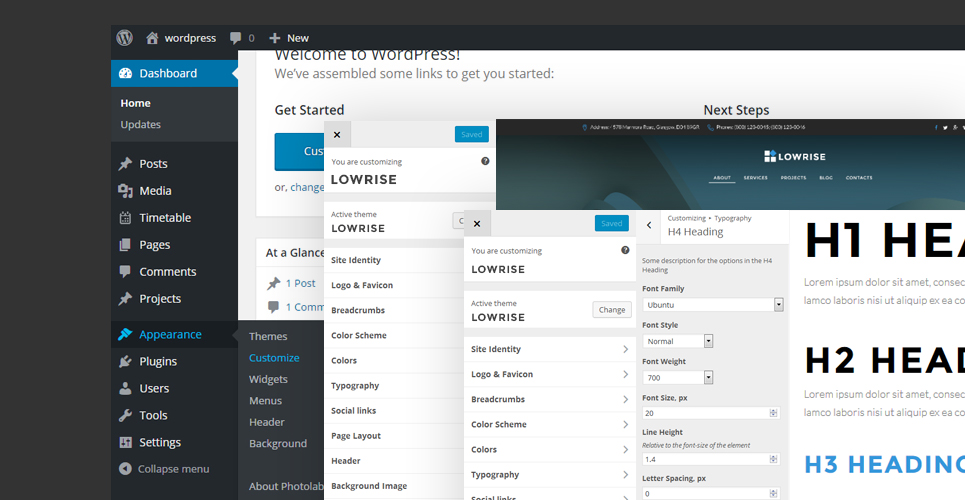Viewport: 965px width, 500px height.
Task: Open the Font Weight 700 dropdown
Action: [x=678, y=377]
